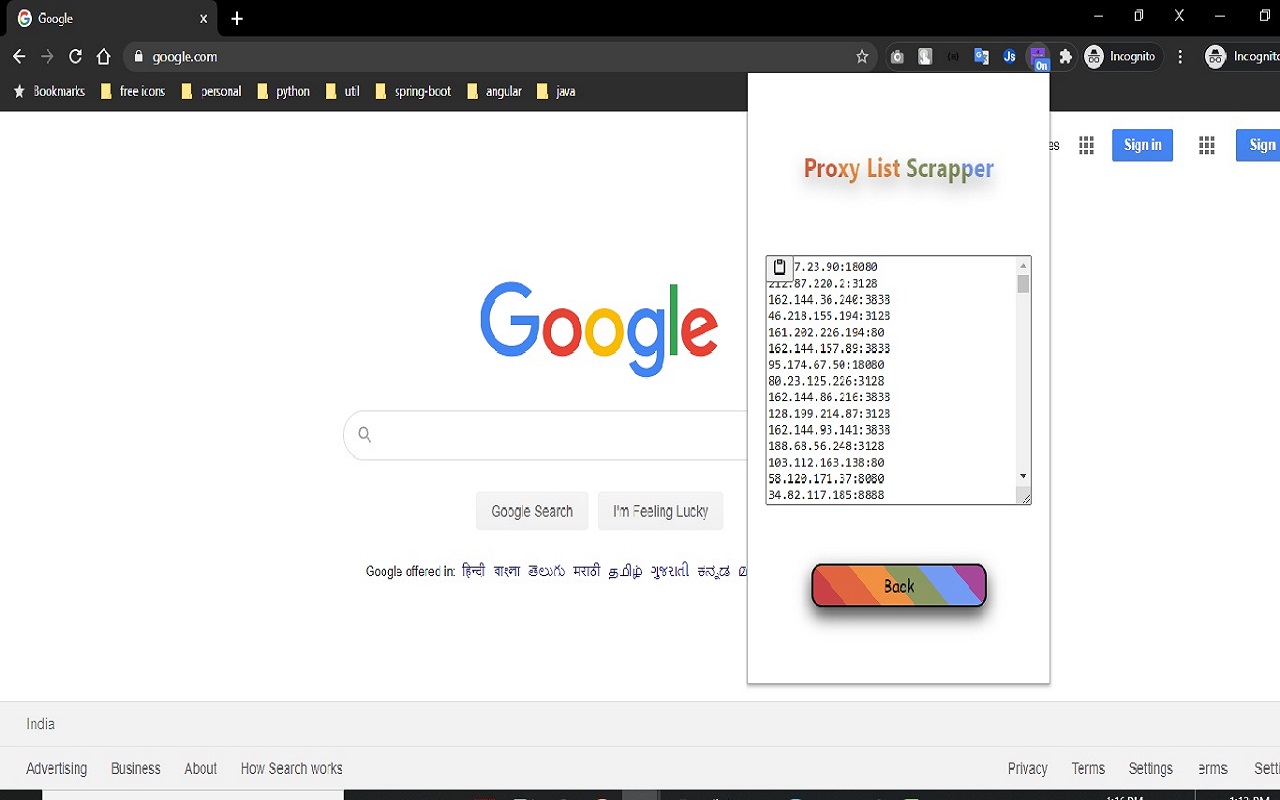1280x800 pixels.
Task: Click the lock icon in the address bar
Action: [139, 57]
